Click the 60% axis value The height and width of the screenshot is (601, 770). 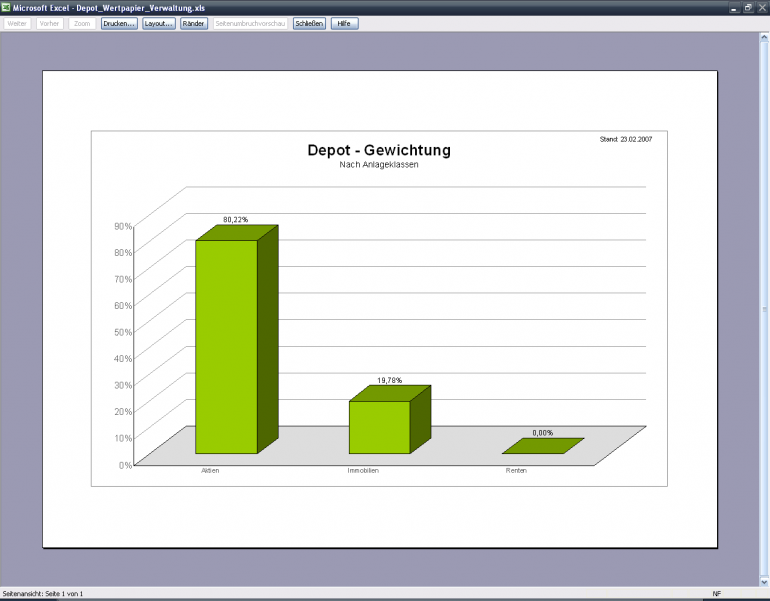(x=123, y=305)
